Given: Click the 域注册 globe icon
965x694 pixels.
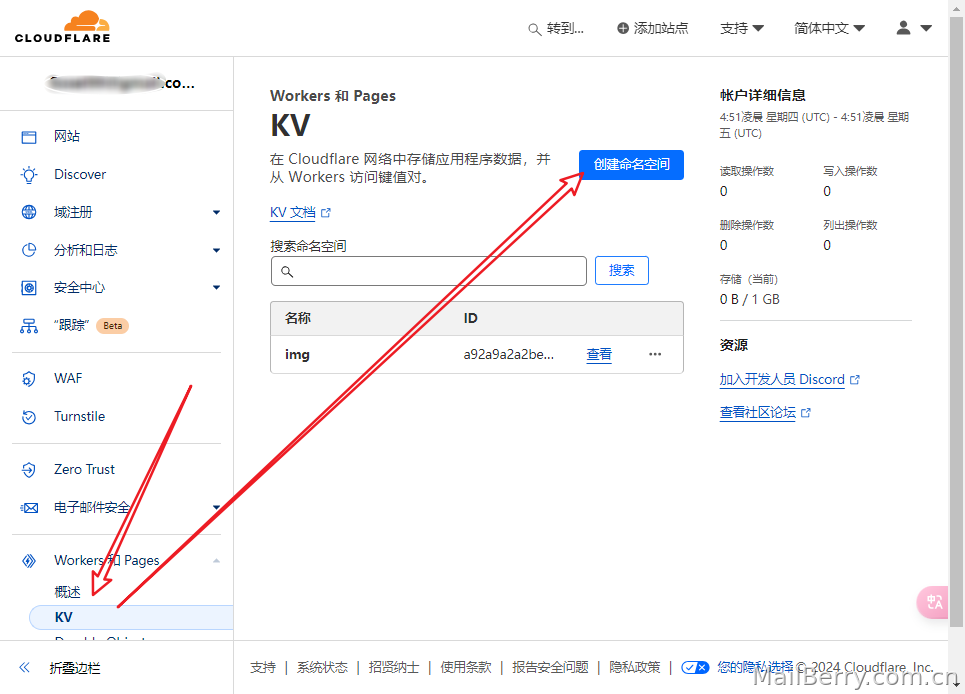Looking at the screenshot, I should point(29,212).
